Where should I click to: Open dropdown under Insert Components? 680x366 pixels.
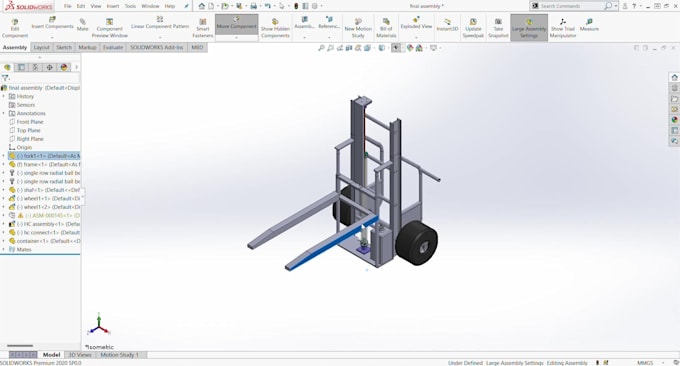(52, 37)
